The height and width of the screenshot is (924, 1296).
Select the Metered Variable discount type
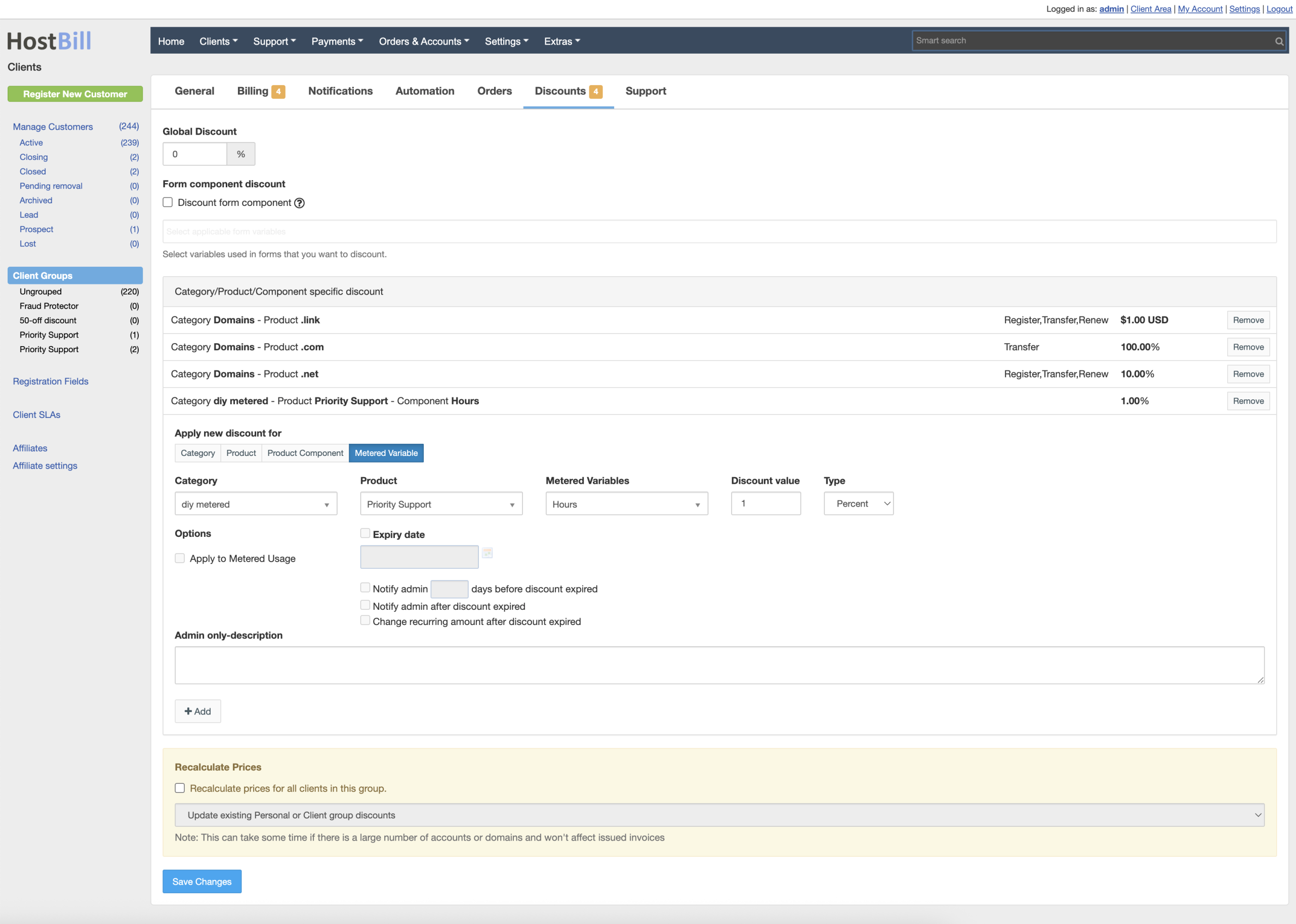386,453
